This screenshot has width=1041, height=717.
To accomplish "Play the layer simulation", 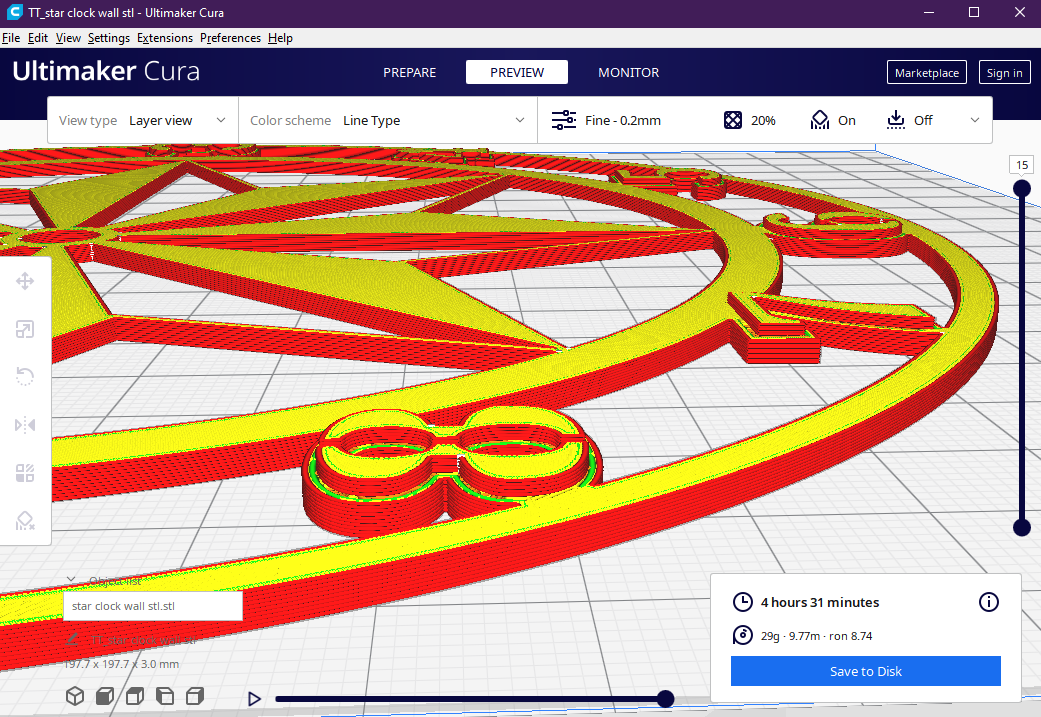I will [254, 698].
